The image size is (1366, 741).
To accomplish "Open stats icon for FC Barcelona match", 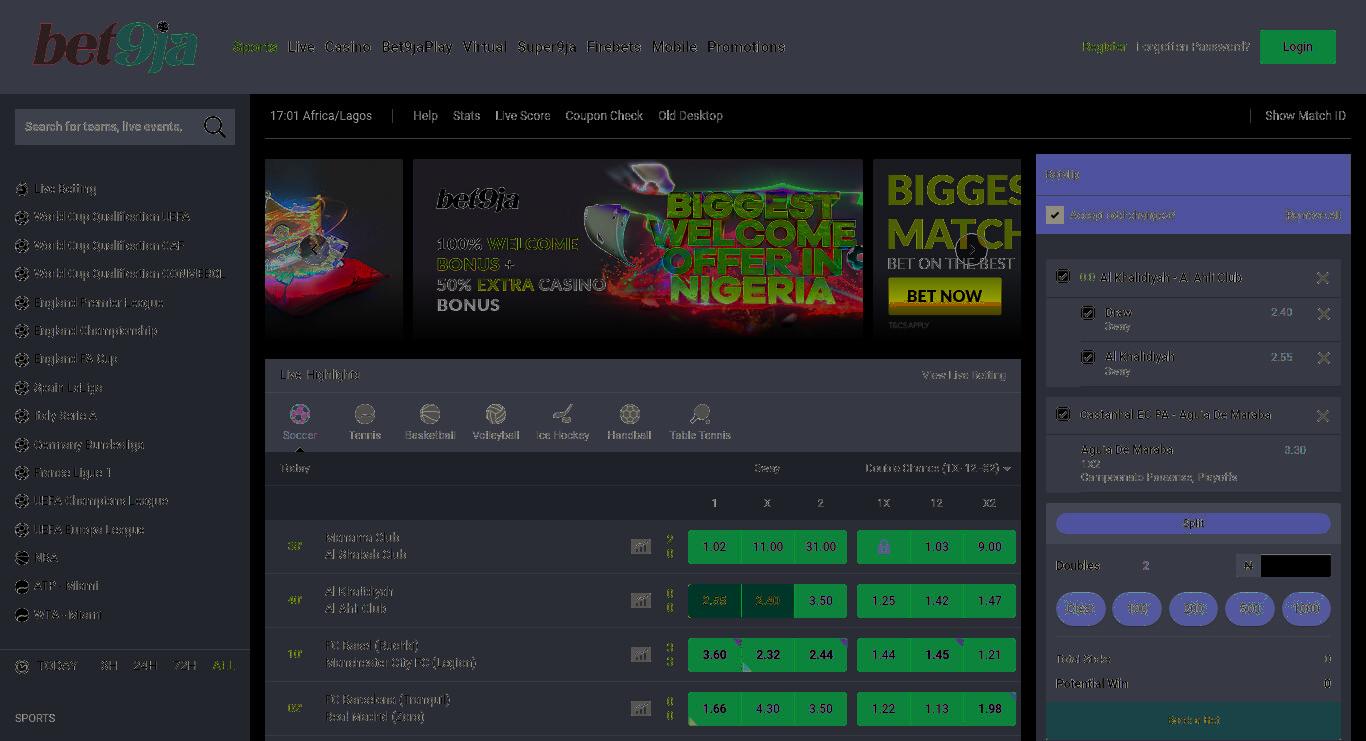I will tap(640, 708).
